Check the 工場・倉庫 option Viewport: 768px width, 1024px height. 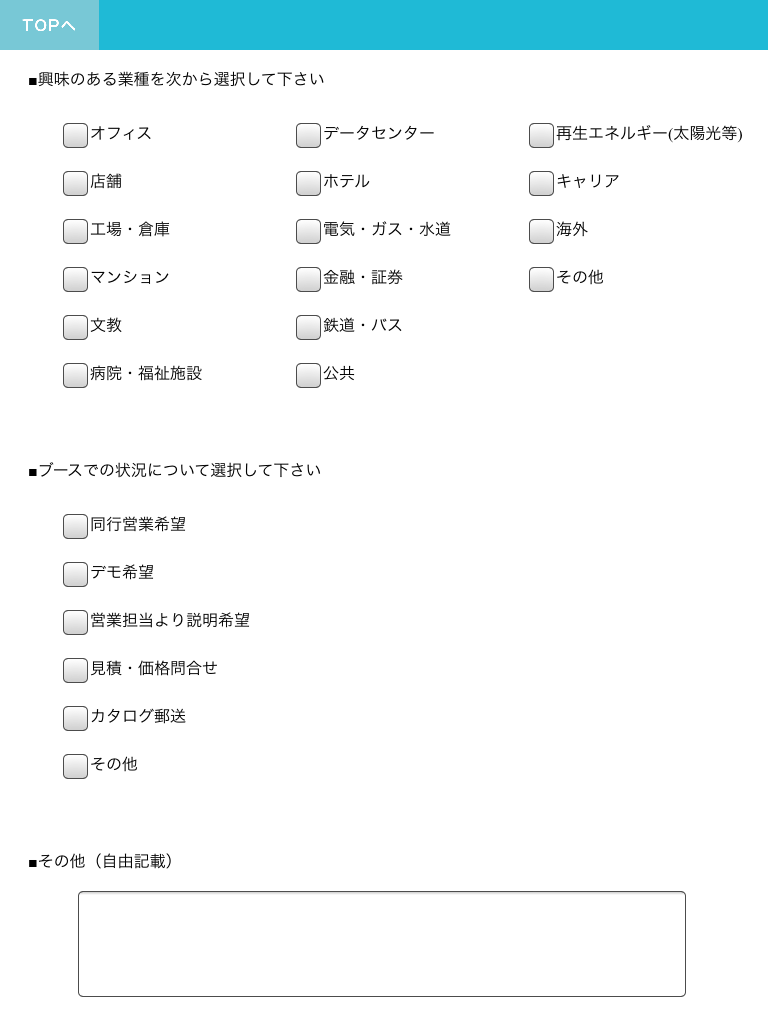pos(75,231)
